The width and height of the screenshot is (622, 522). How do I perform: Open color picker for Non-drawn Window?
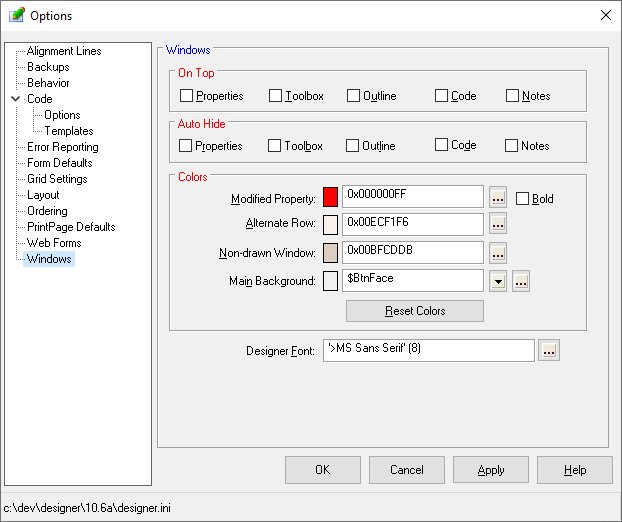[498, 253]
